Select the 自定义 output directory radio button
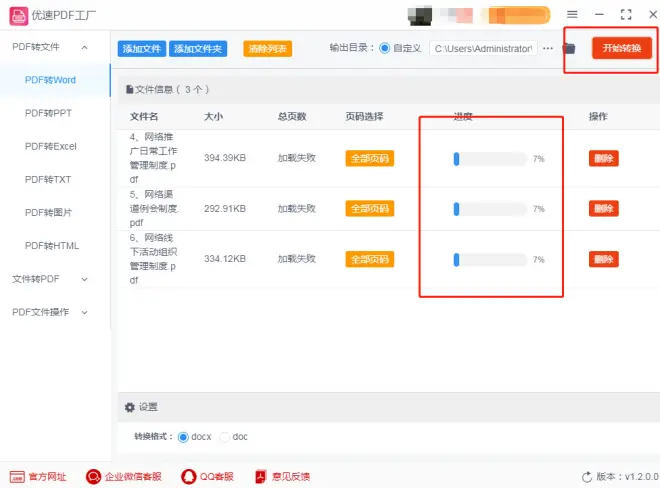This screenshot has height=488, width=660. click(385, 48)
